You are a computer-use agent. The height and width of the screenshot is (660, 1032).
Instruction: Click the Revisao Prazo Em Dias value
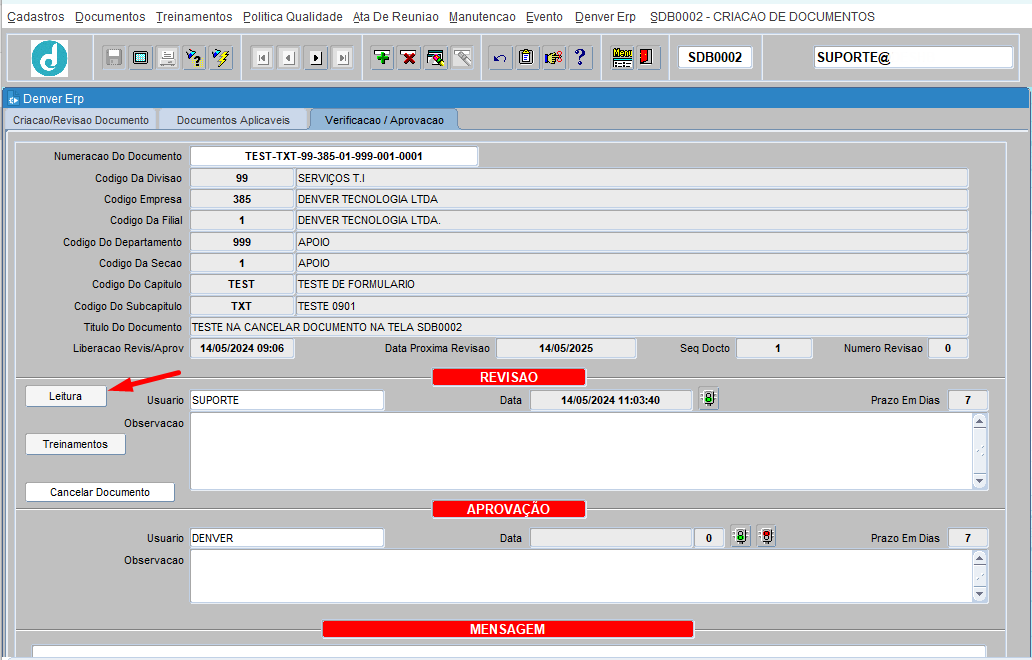pyautogui.click(x=968, y=400)
